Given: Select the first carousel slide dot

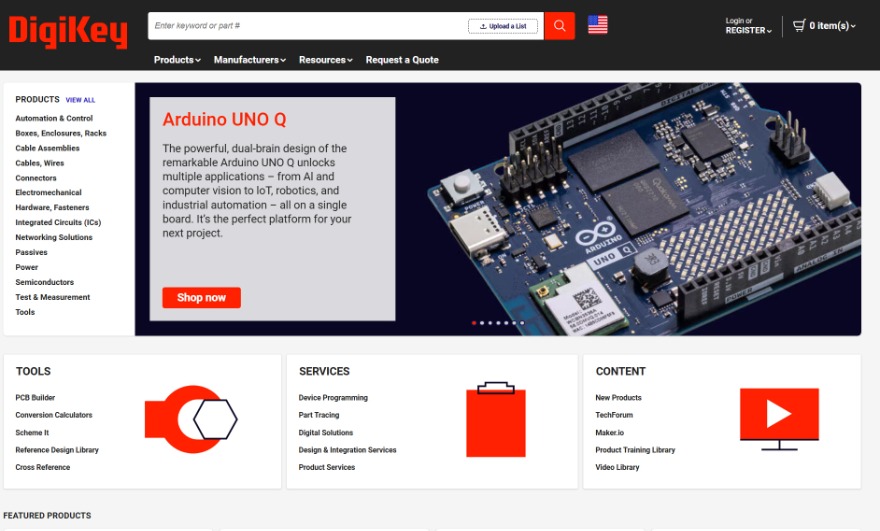Looking at the screenshot, I should (474, 323).
